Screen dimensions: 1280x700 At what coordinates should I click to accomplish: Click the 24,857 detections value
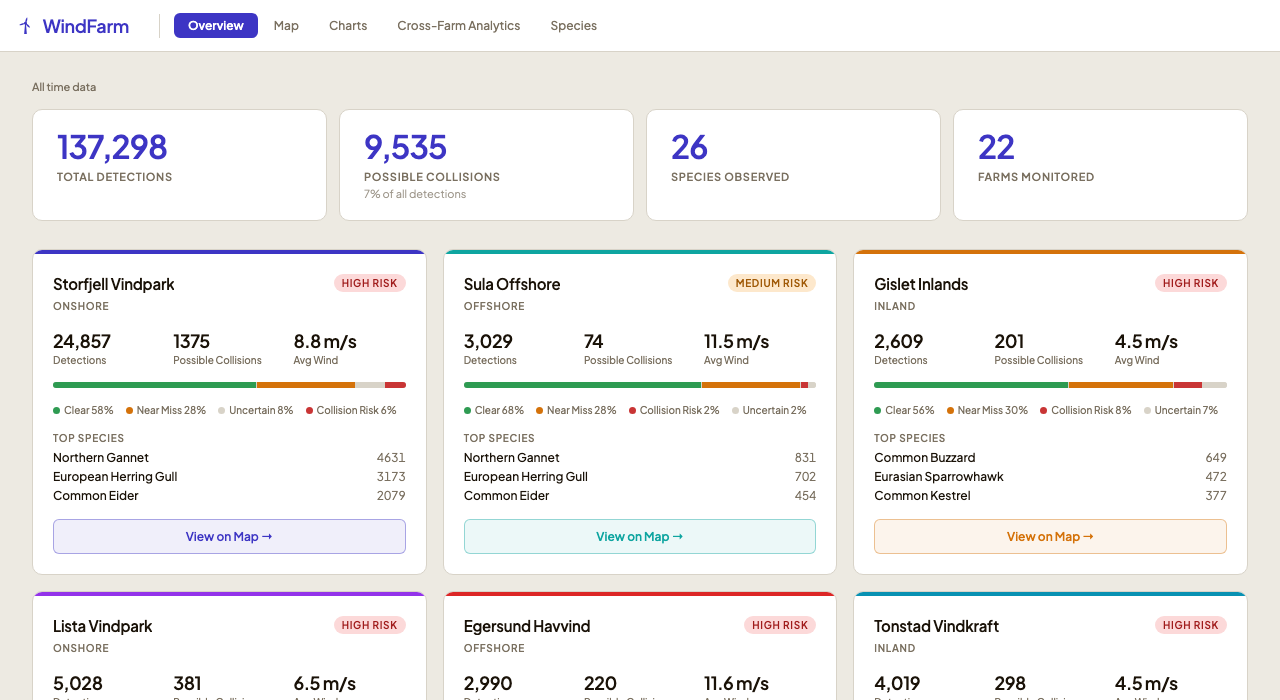coord(82,341)
